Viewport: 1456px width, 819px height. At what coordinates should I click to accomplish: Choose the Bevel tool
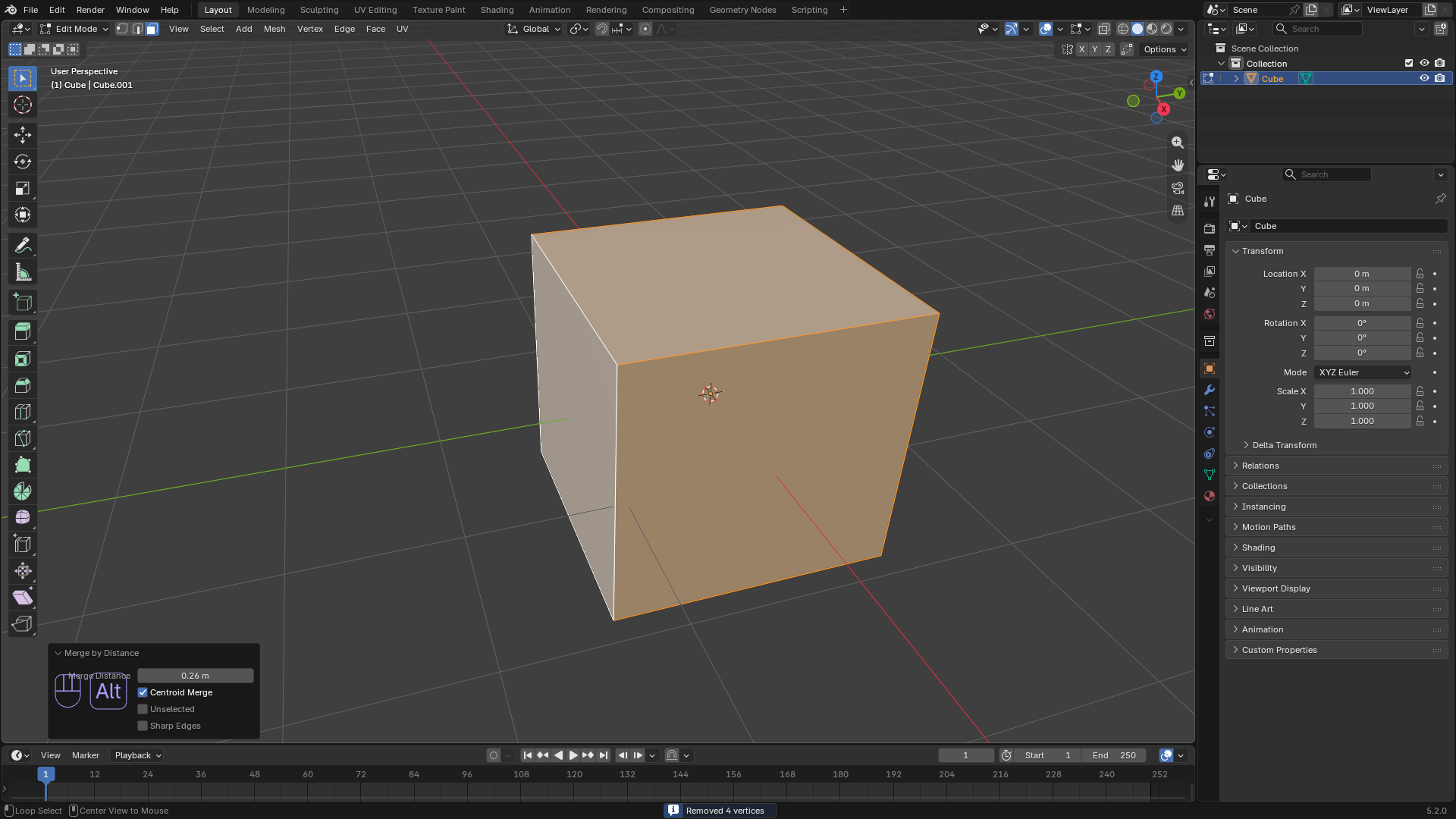coord(23,385)
